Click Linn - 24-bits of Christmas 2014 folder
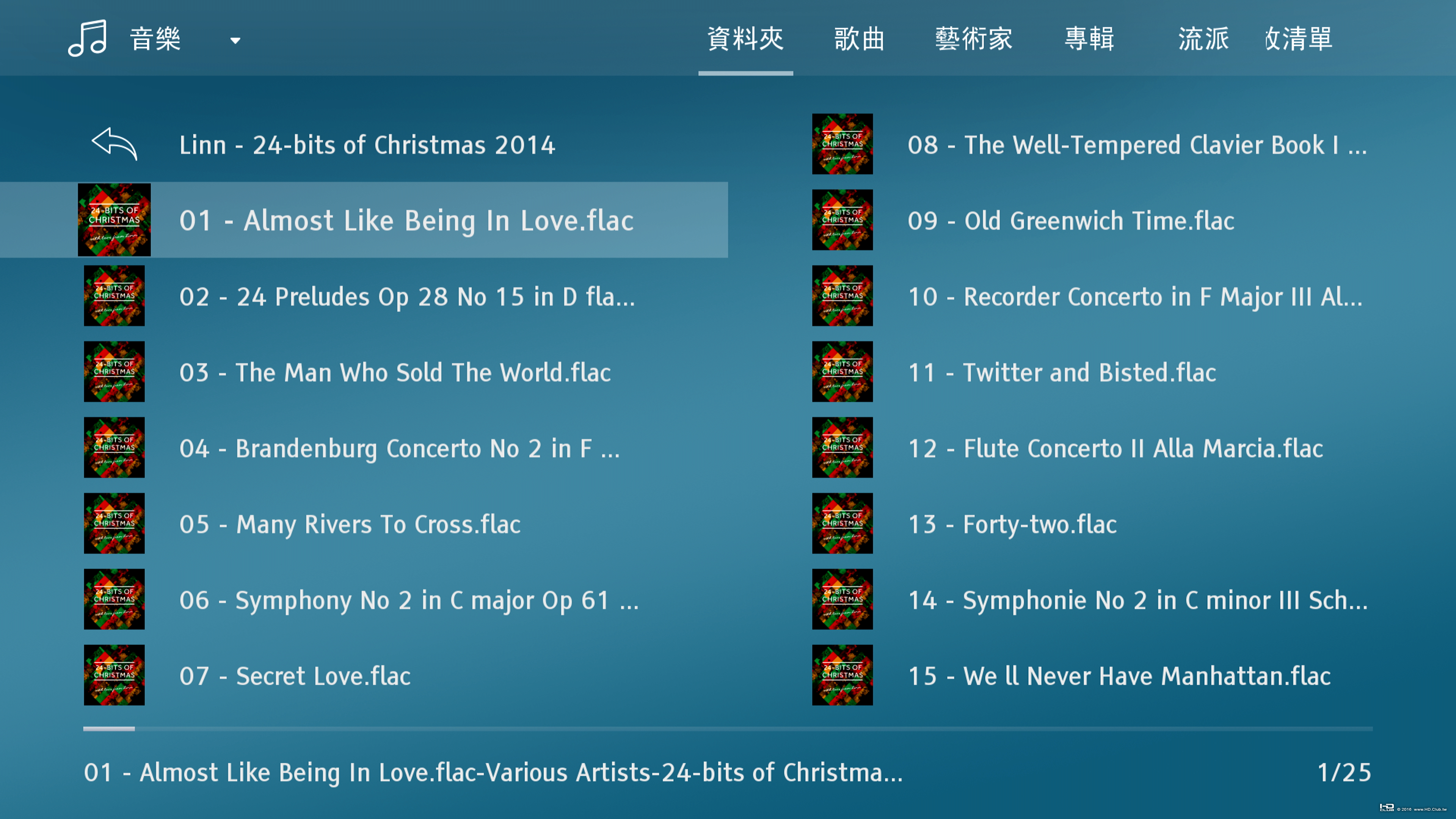This screenshot has height=819, width=1456. pos(367,145)
